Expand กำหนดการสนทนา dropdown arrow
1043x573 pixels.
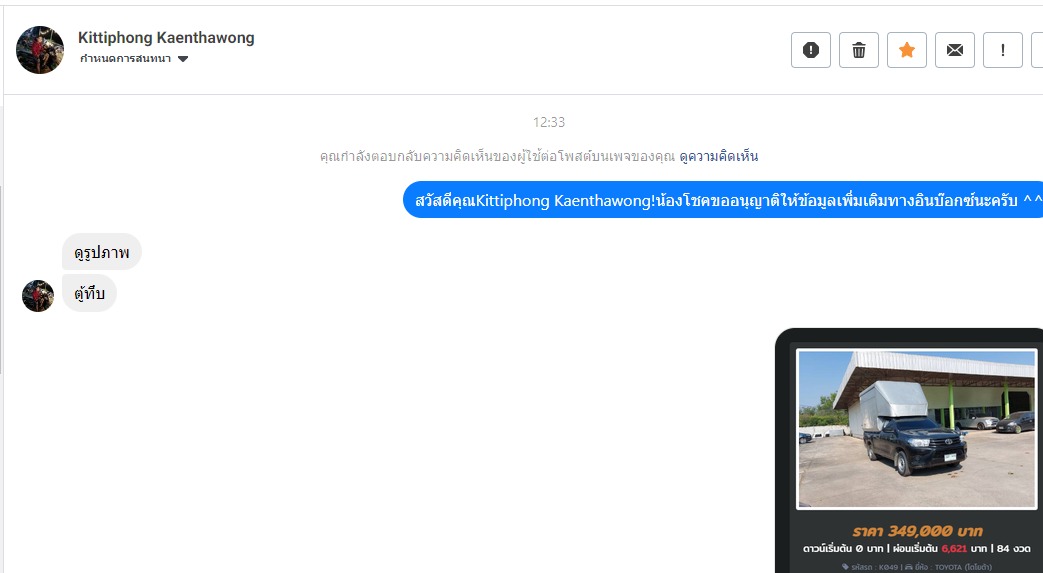(x=183, y=59)
